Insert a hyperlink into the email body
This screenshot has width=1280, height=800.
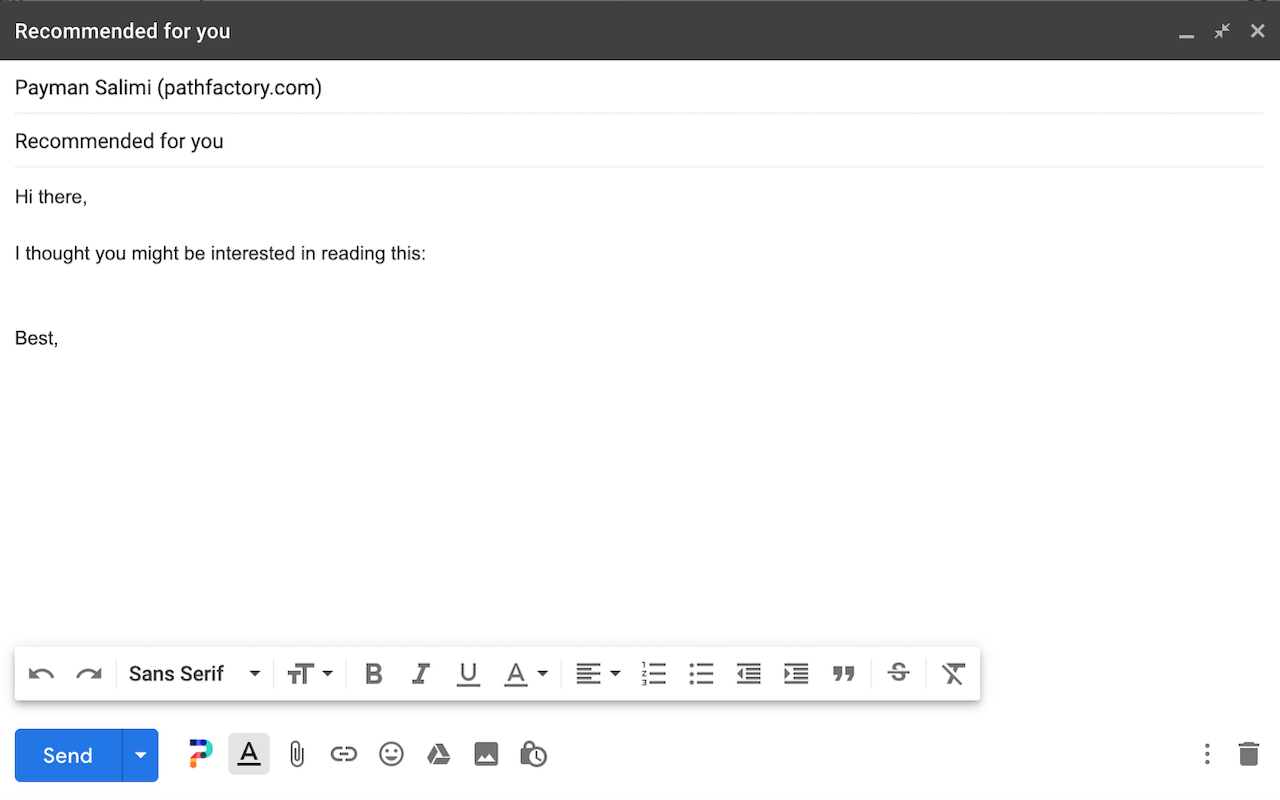[343, 754]
